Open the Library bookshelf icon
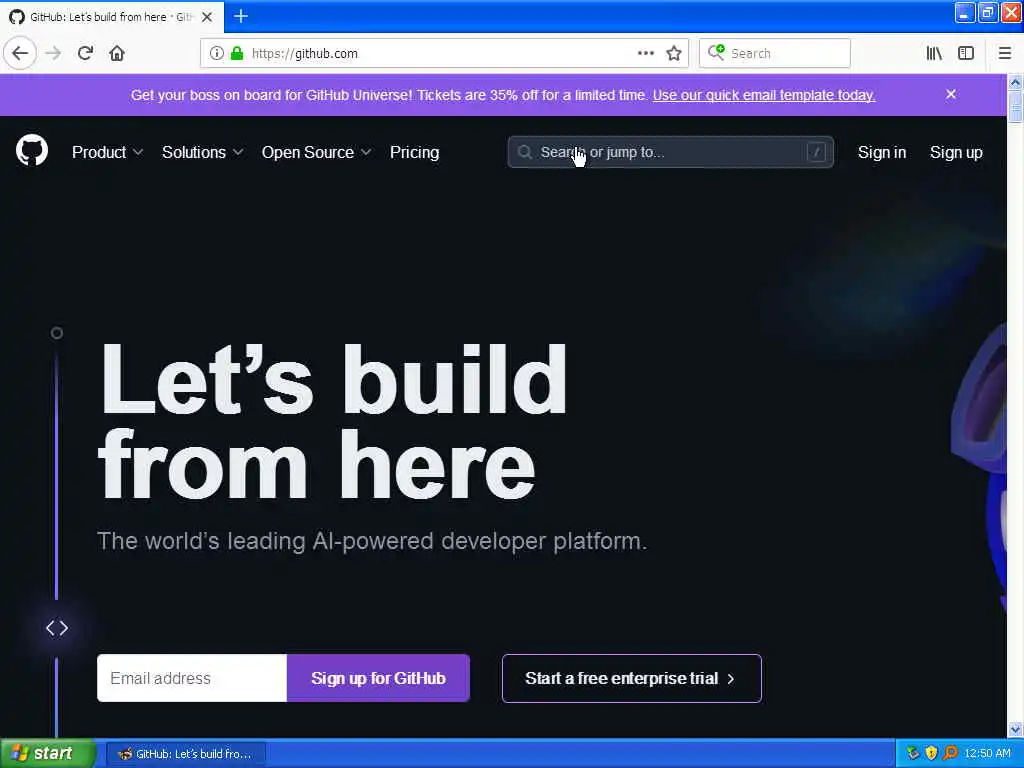Screen dimensions: 1024x768 tap(934, 53)
